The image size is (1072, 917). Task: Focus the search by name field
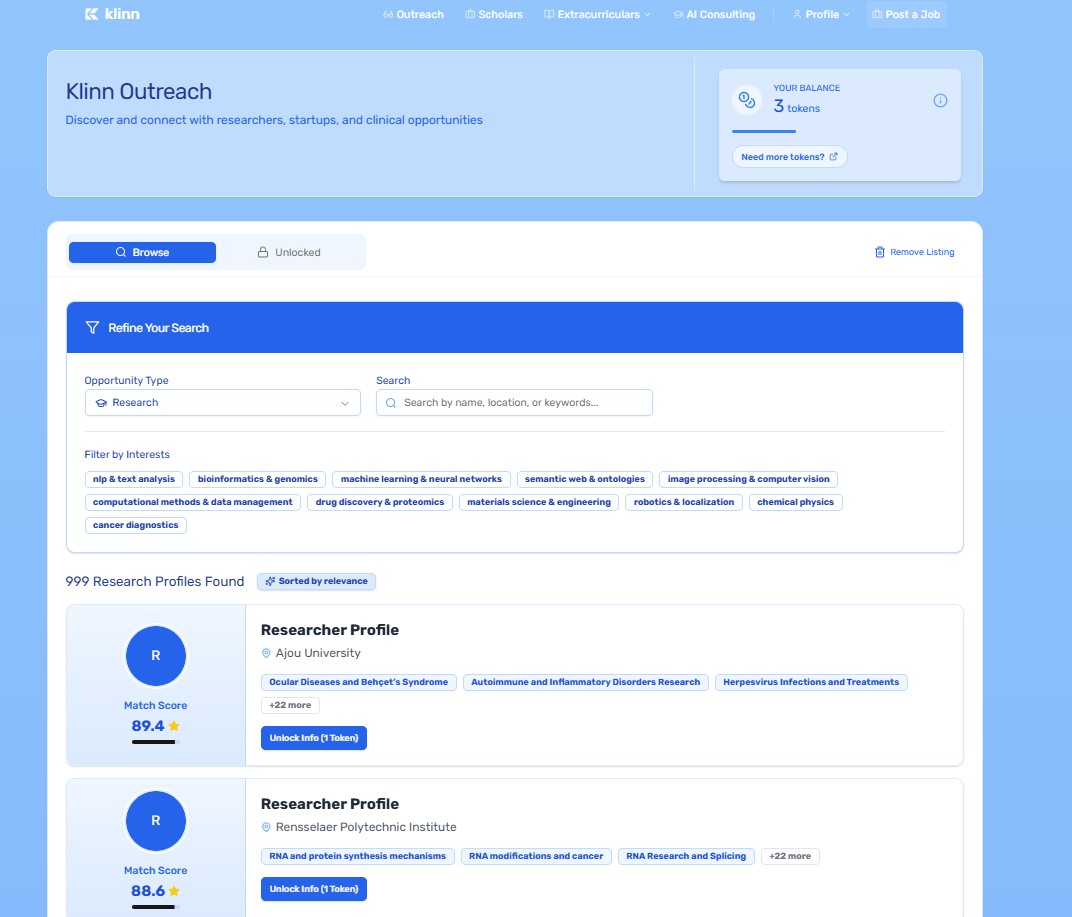[x=514, y=403]
